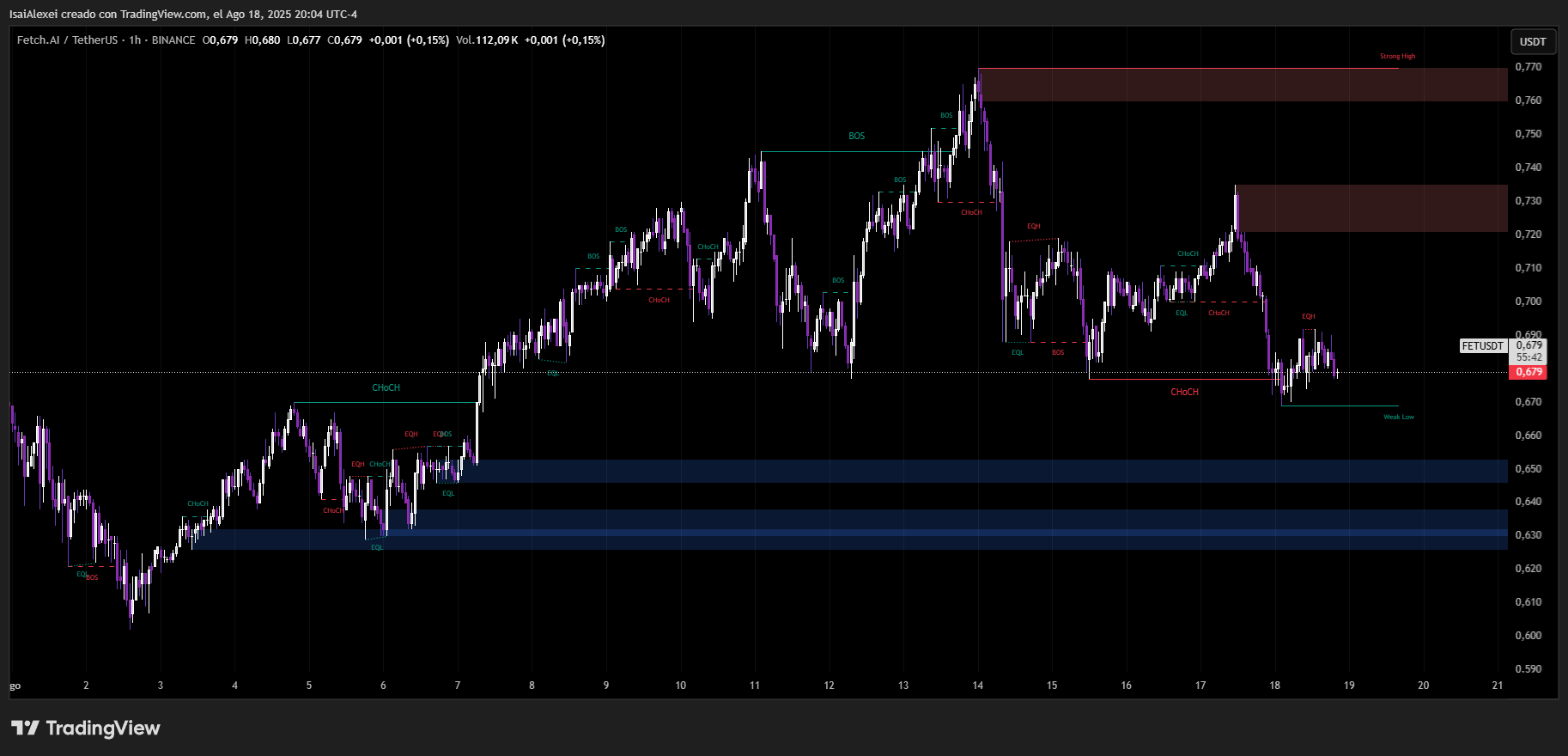Click the date 18 on time axis
Image resolution: width=1568 pixels, height=756 pixels.
1274,686
